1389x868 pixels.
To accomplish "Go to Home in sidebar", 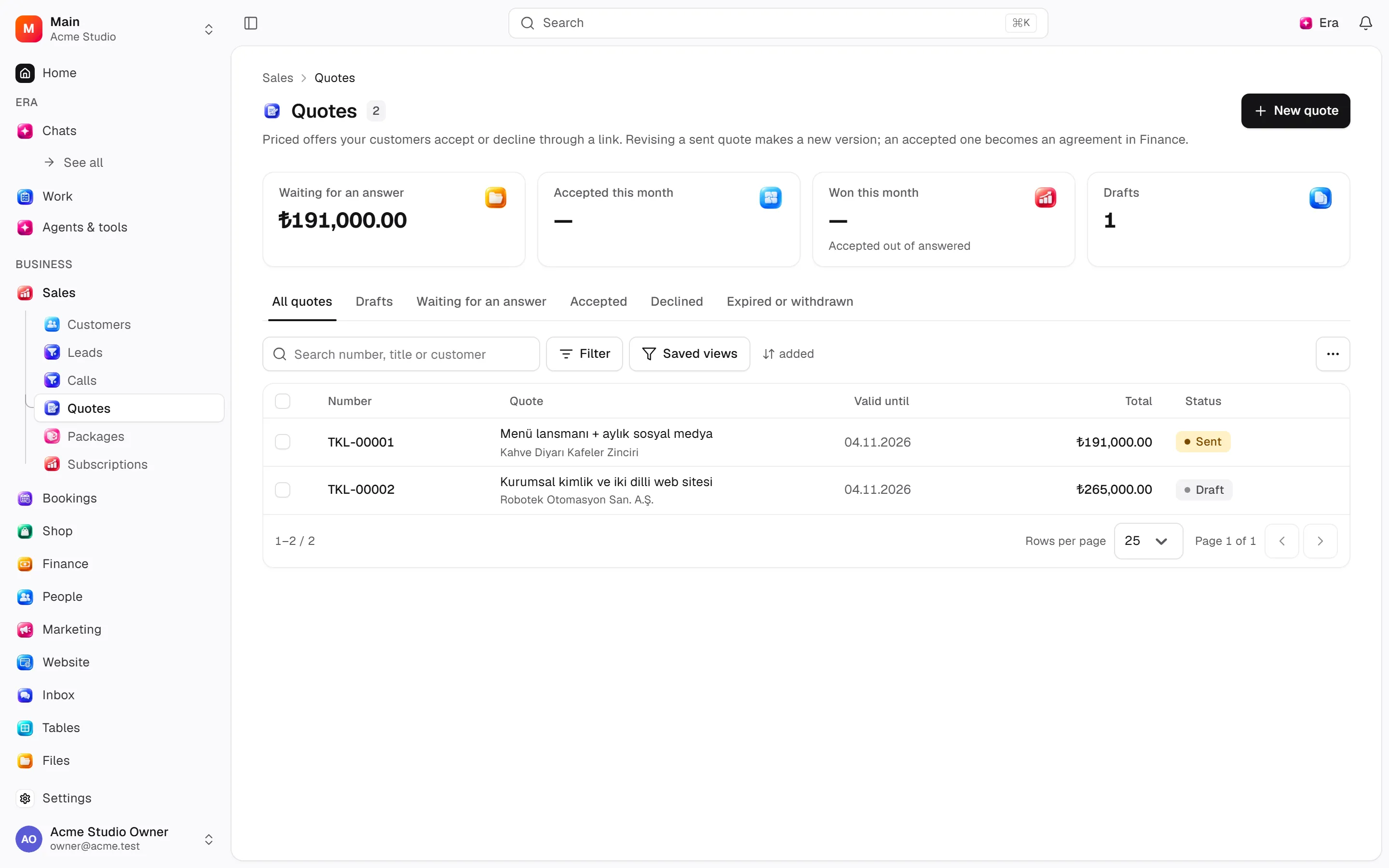I will 60,73.
